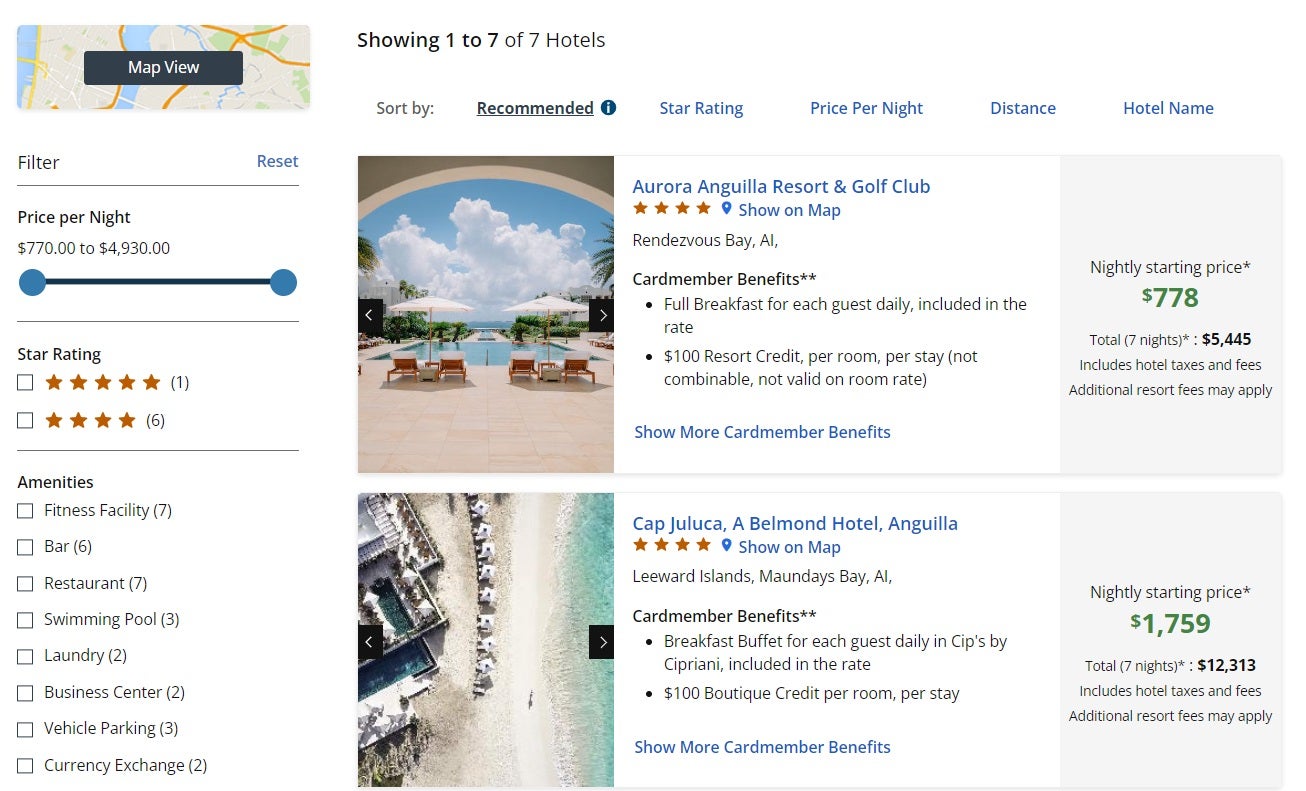Click map pin icon for Cap Juluca

727,546
